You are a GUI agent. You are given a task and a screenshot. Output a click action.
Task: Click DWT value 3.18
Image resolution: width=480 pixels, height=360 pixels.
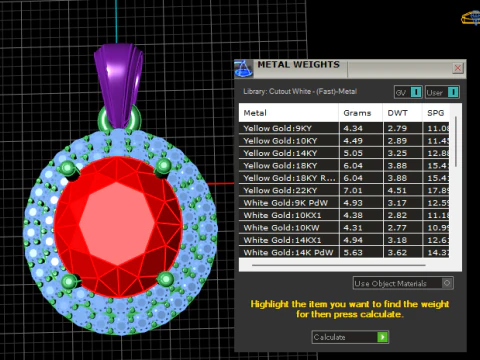pos(397,240)
